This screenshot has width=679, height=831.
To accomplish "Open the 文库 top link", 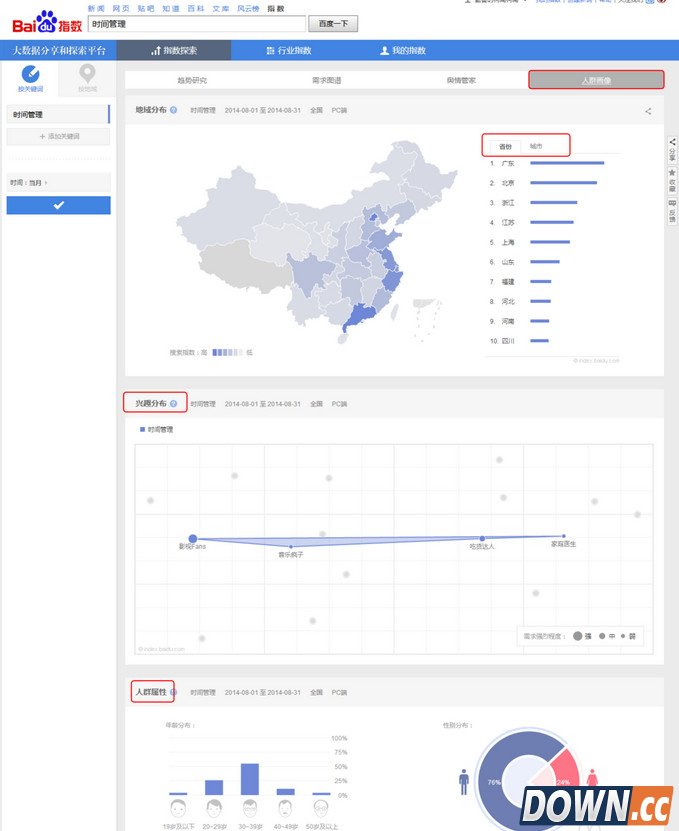I will tap(221, 8).
